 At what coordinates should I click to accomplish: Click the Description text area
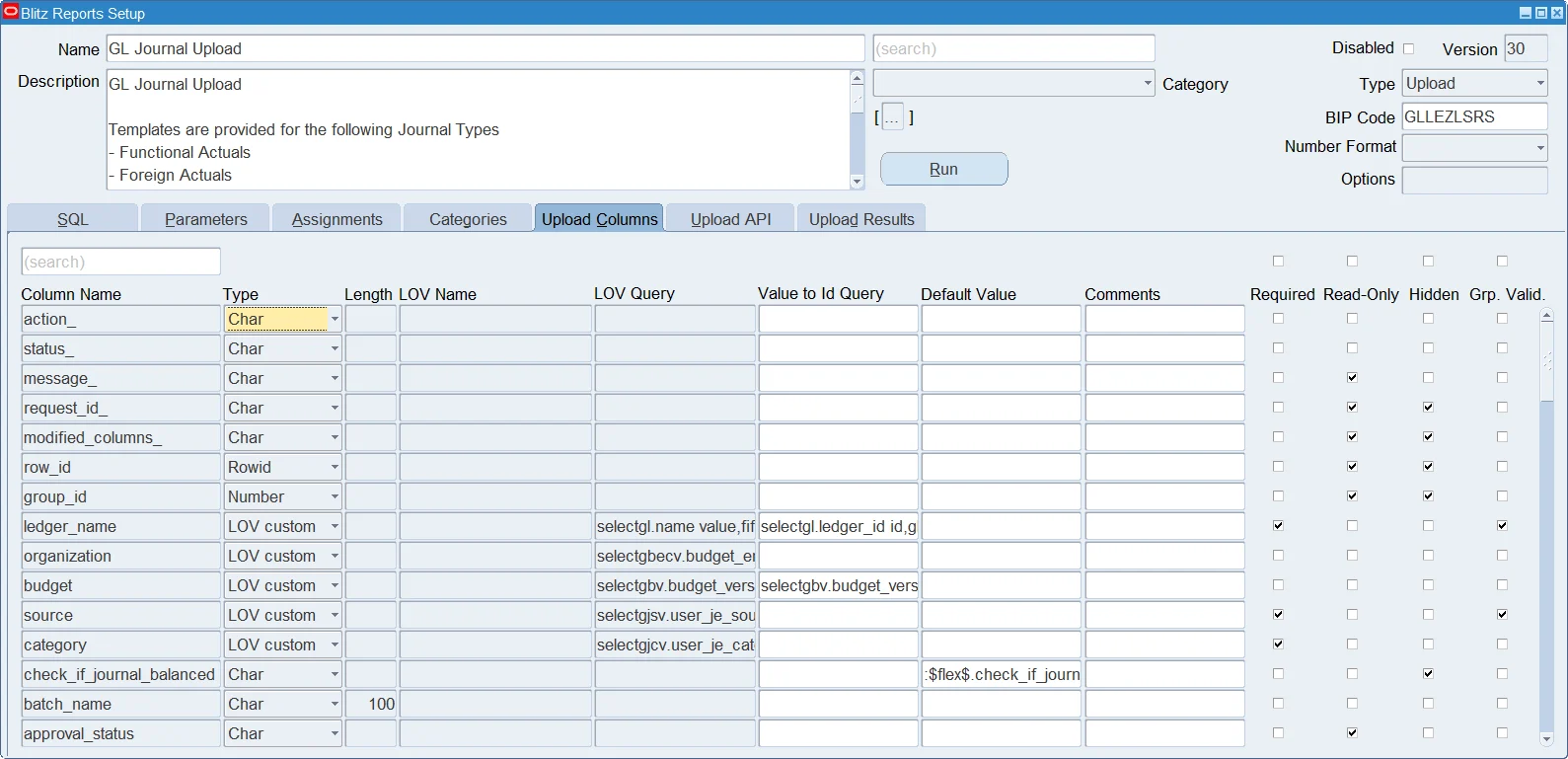pos(478,129)
